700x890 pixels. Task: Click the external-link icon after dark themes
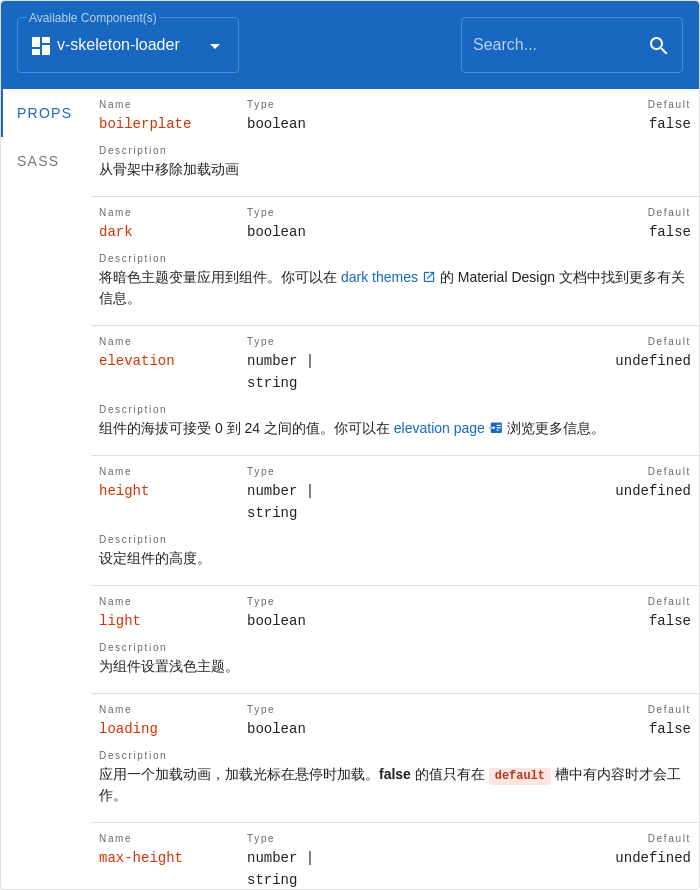[x=429, y=277]
